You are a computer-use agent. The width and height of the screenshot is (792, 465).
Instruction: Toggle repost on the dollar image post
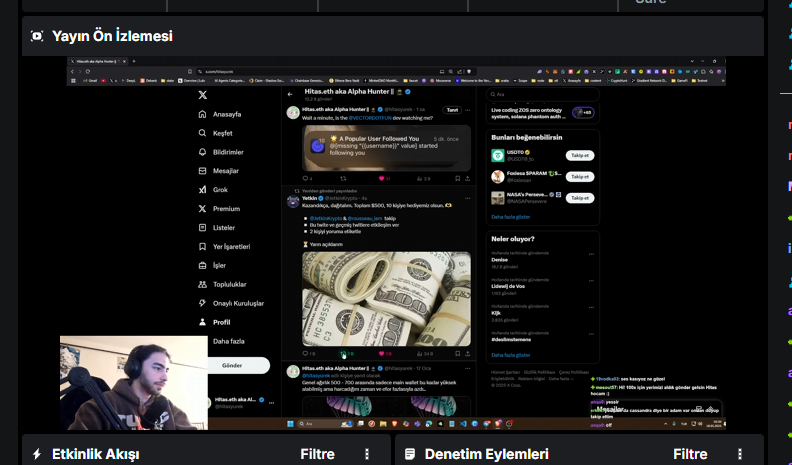(x=343, y=353)
